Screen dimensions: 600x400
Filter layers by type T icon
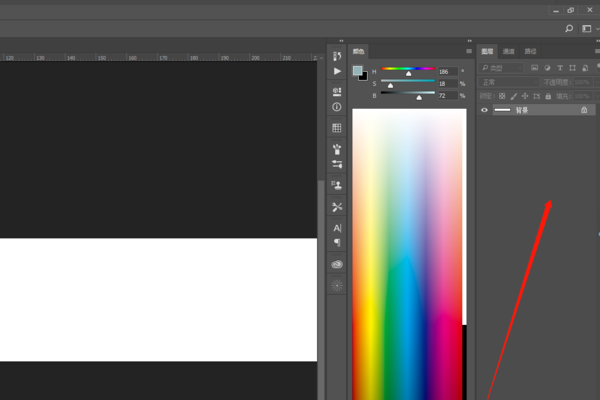(x=560, y=68)
